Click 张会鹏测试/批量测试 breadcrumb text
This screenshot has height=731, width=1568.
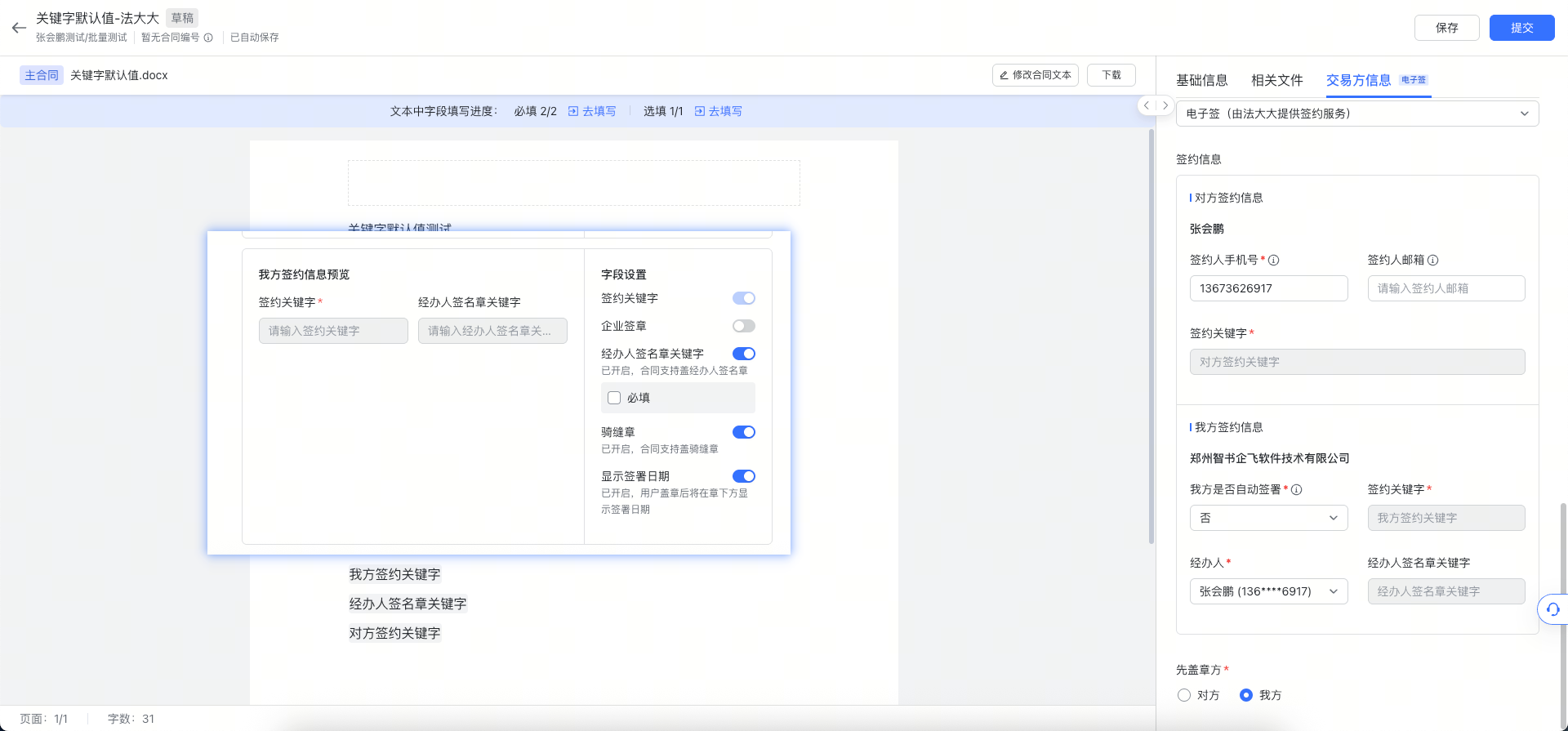pyautogui.click(x=82, y=38)
